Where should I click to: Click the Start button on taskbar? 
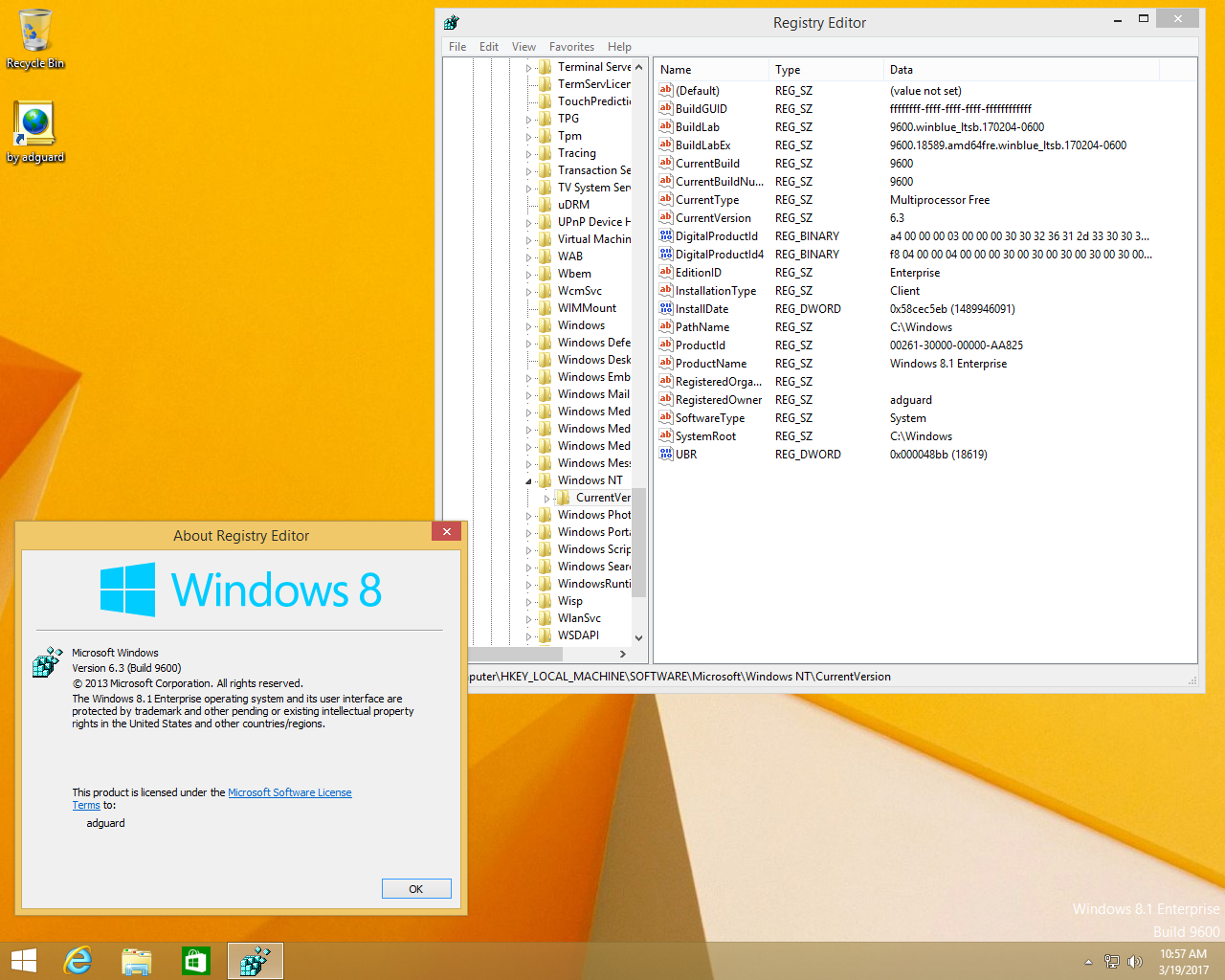point(23,961)
